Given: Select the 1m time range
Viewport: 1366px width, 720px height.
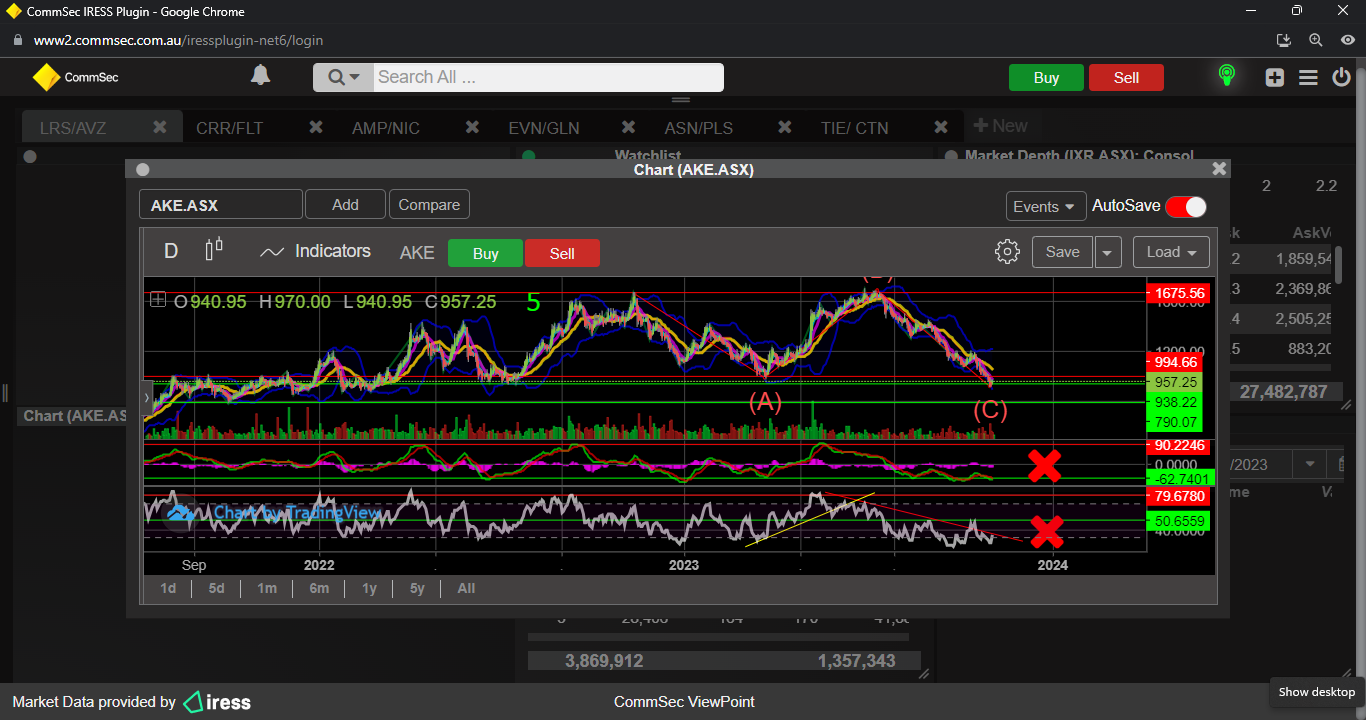Looking at the screenshot, I should coord(266,588).
